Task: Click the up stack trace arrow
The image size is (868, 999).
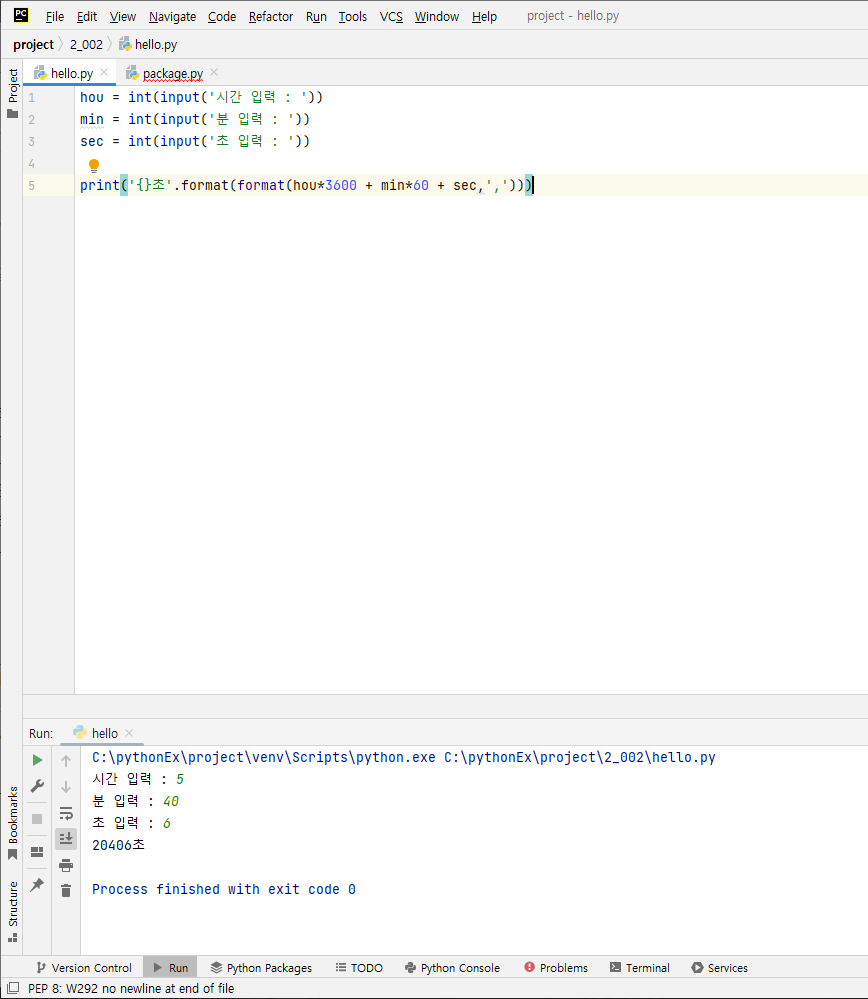Action: coord(66,761)
